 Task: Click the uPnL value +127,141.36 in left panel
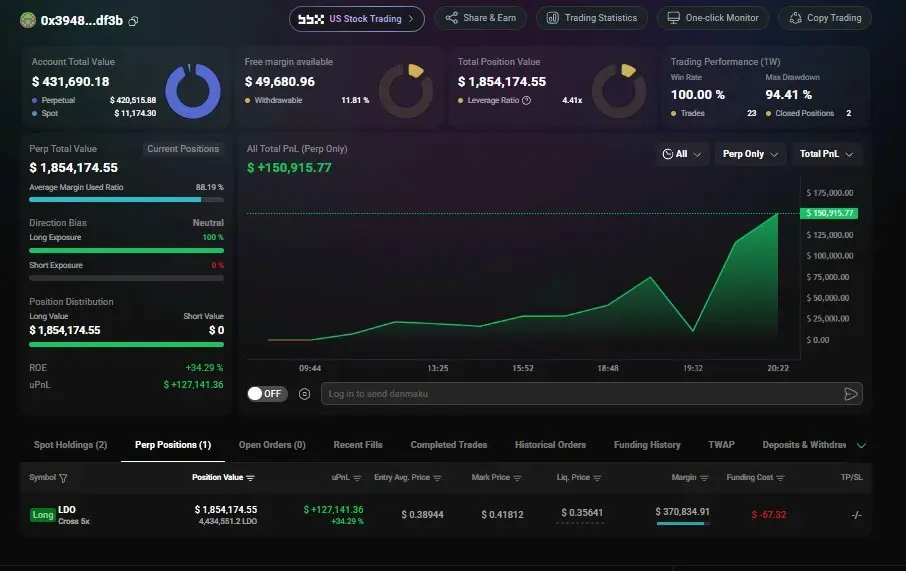(x=193, y=384)
